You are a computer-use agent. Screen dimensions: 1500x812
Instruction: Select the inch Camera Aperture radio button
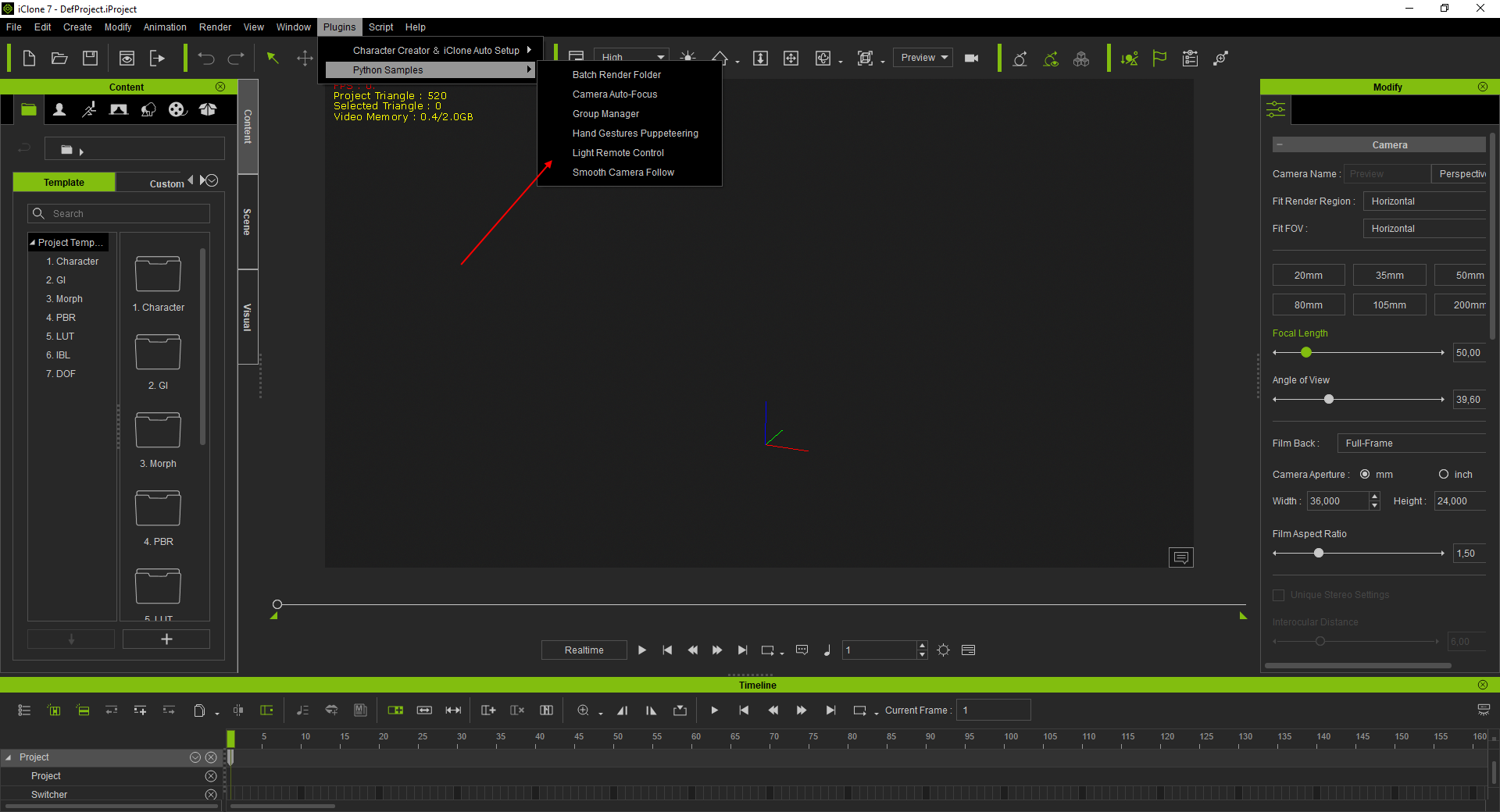pyautogui.click(x=1444, y=474)
